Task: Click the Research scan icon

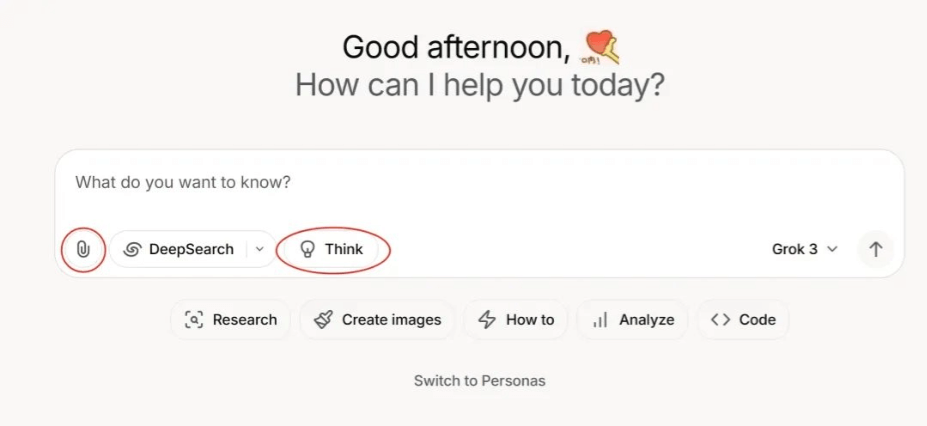Action: tap(194, 320)
